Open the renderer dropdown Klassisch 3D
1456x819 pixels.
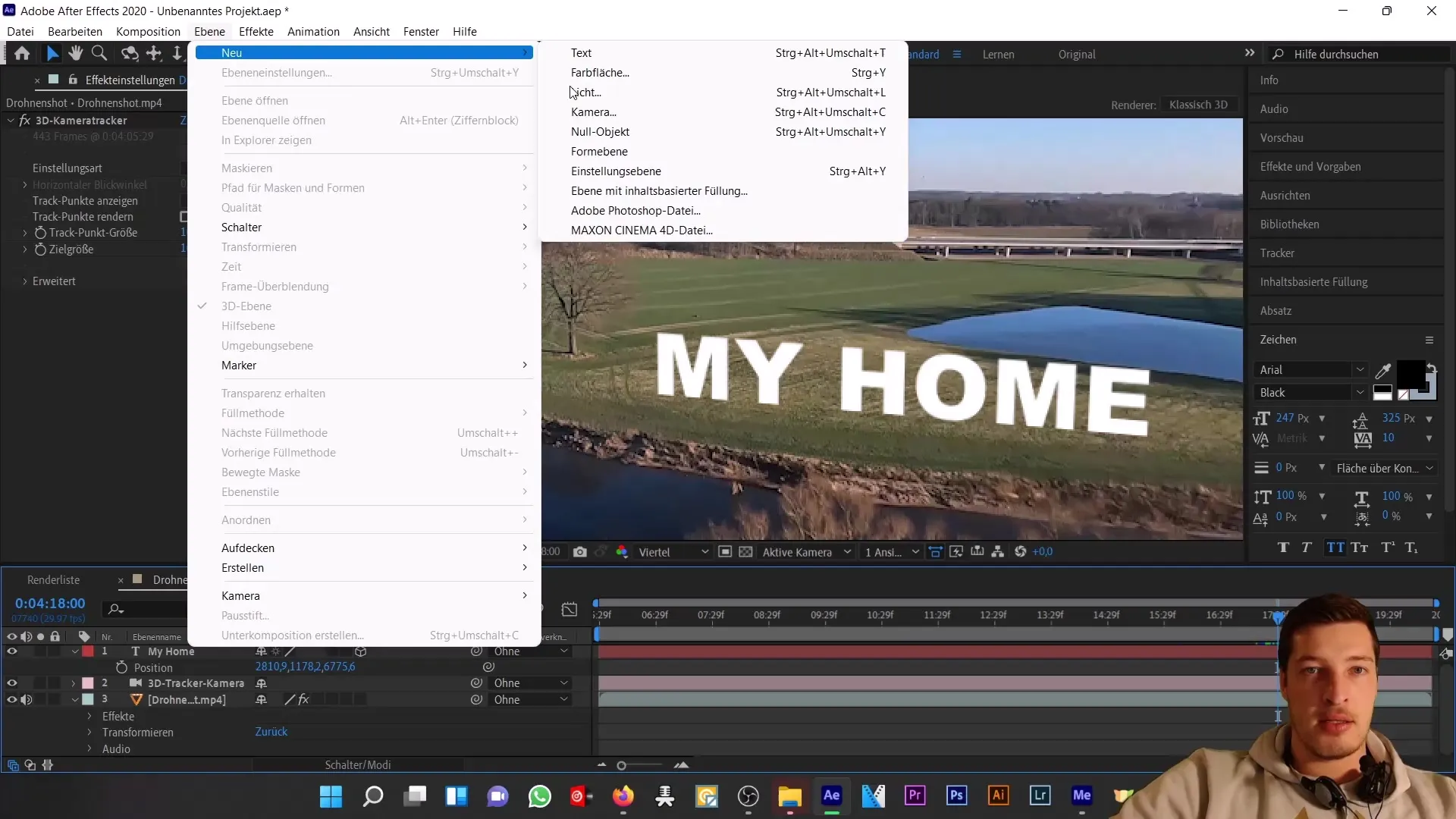click(x=1199, y=104)
